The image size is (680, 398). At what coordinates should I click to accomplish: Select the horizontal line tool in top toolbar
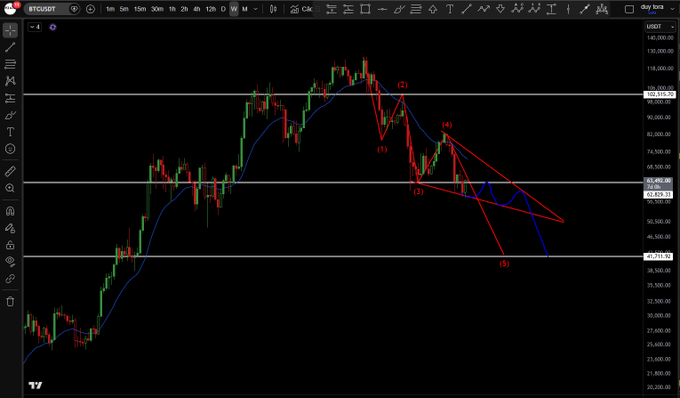382,9
